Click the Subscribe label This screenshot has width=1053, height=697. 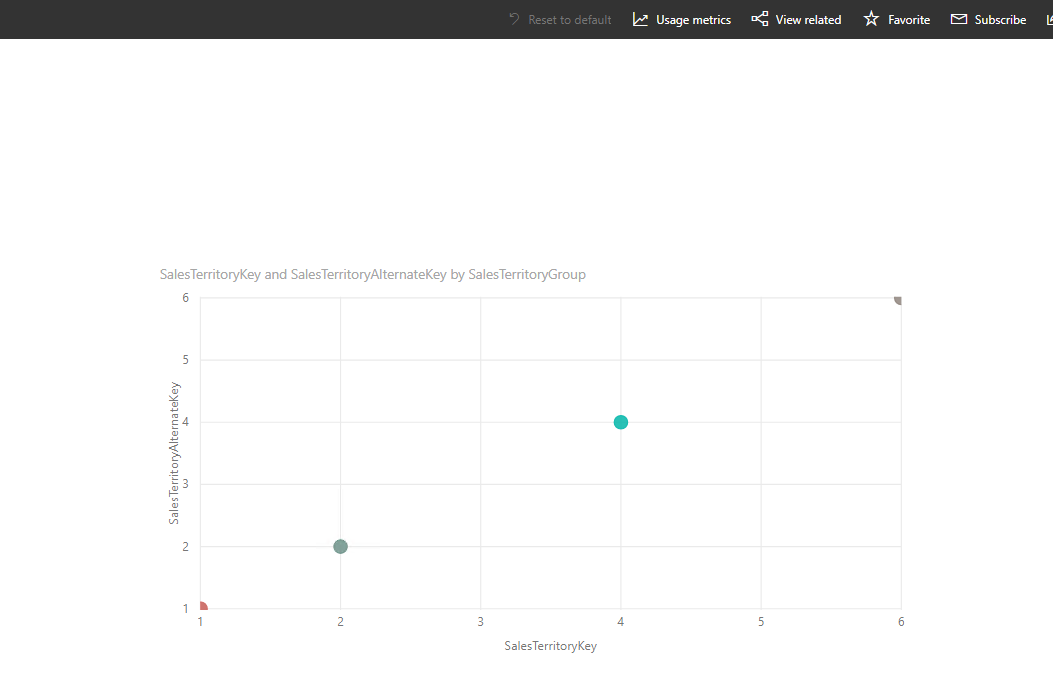click(1000, 20)
